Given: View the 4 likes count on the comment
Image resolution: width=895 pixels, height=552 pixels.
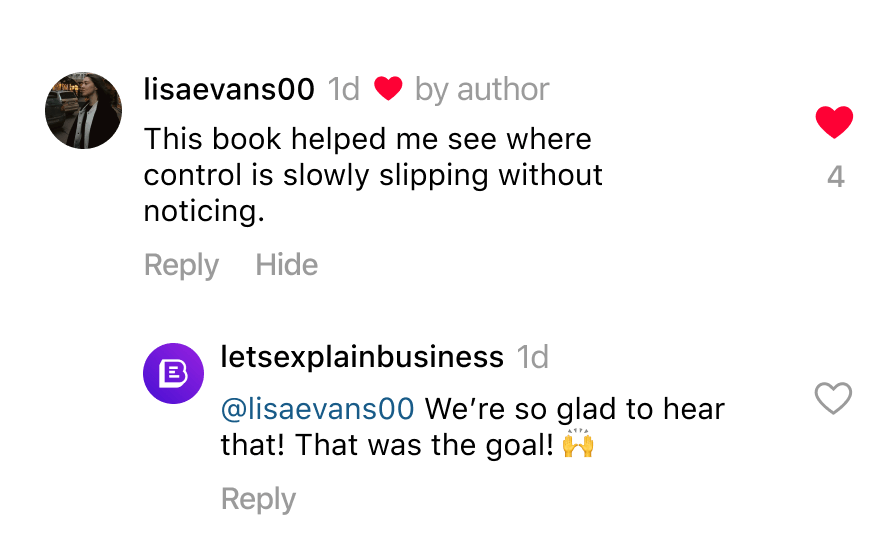Looking at the screenshot, I should [836, 178].
